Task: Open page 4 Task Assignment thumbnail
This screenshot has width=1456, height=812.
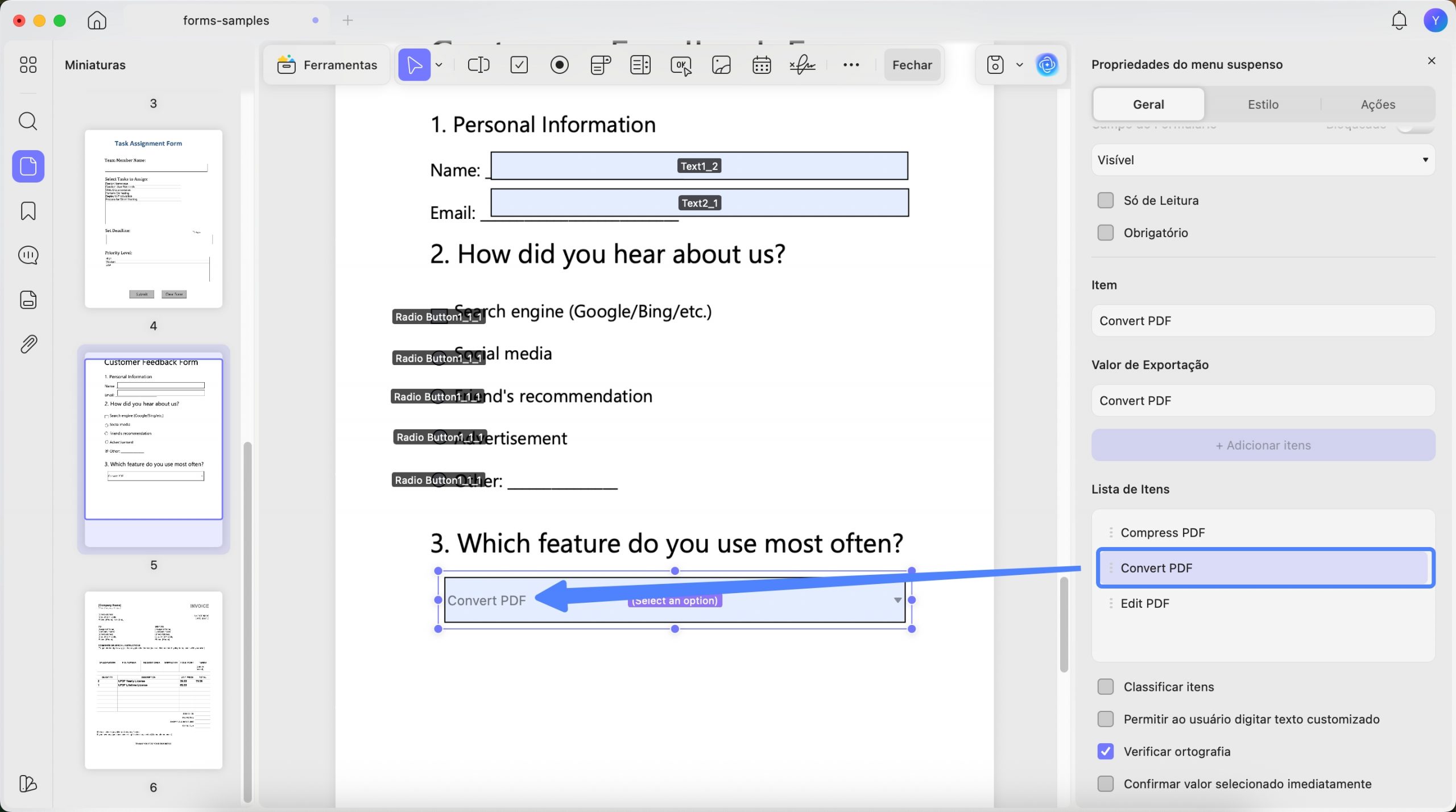Action: click(x=154, y=219)
